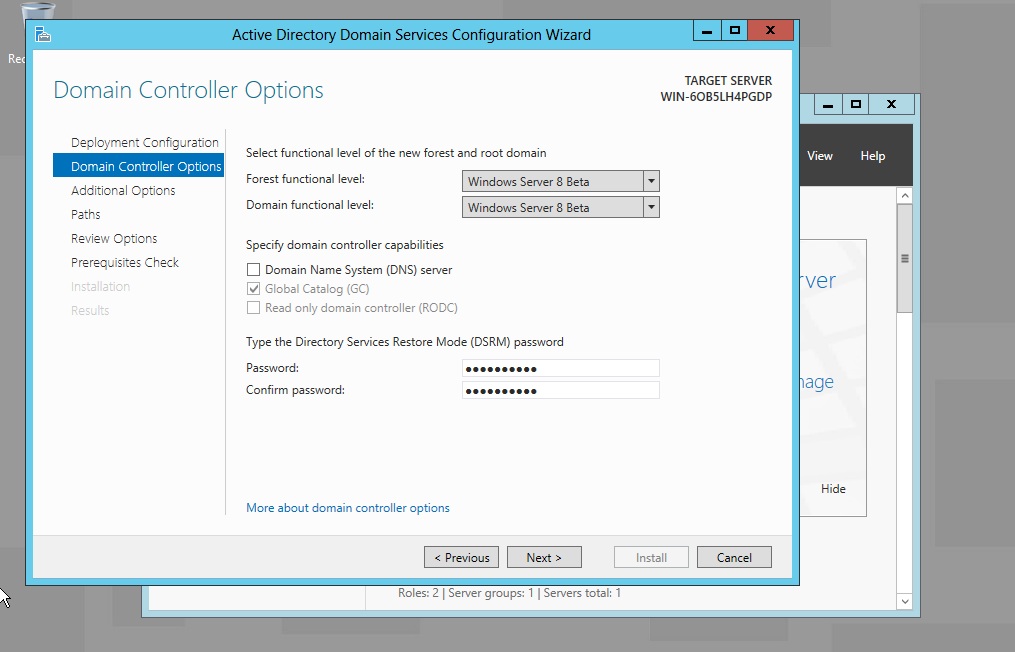This screenshot has height=652, width=1015.
Task: Open the Recycle Bin on the desktop
Action: [x=37, y=12]
